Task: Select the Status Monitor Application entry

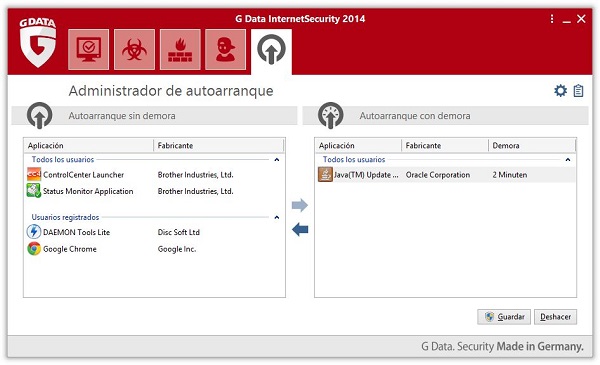Action: pyautogui.click(x=154, y=191)
